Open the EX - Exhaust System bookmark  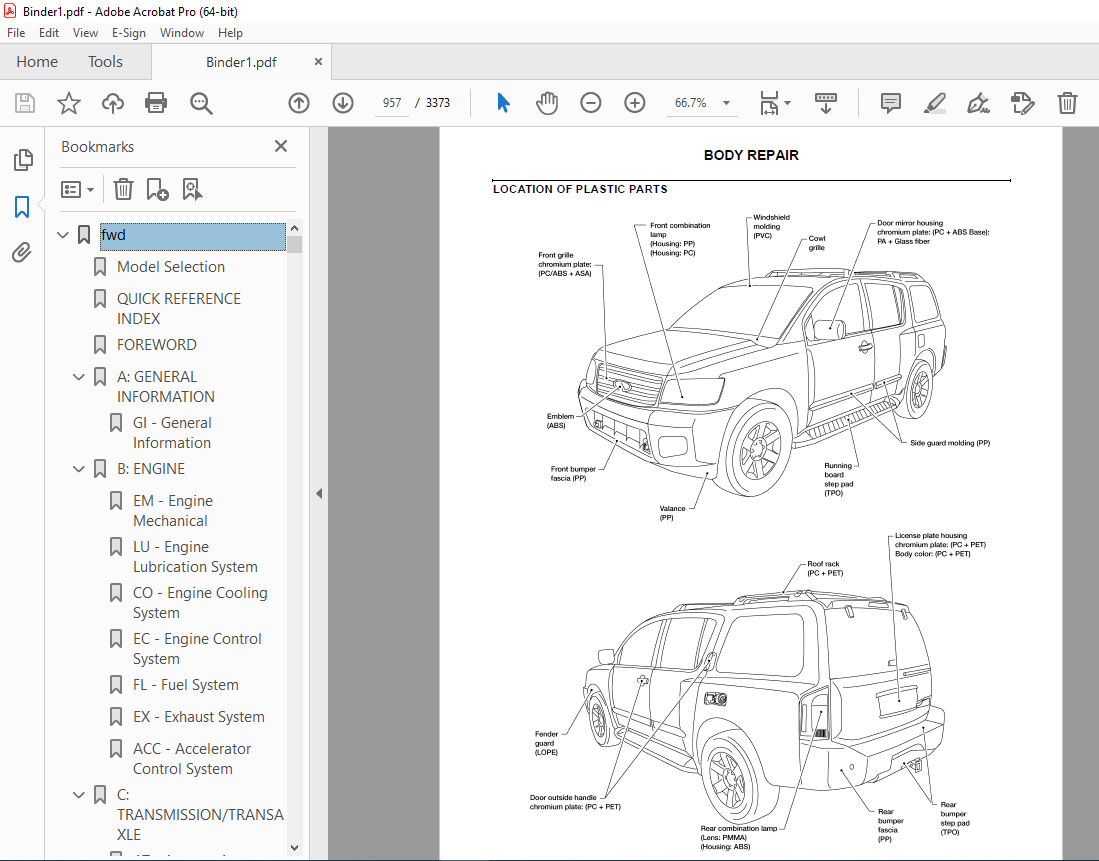199,717
